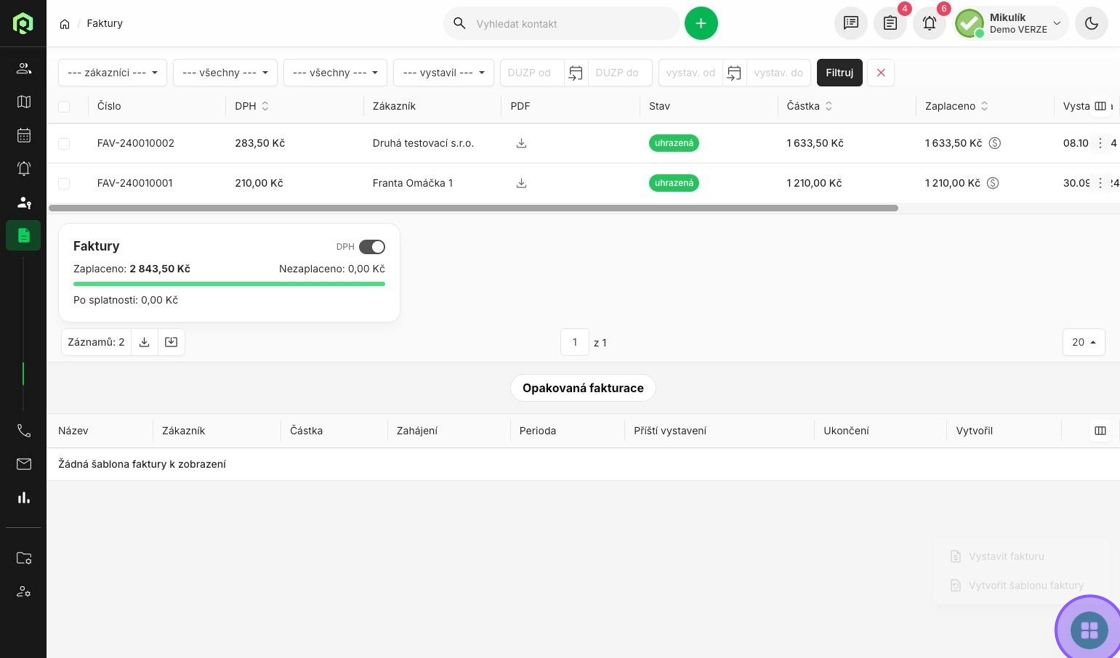Click the Faktury breadcrumb item
The image size is (1120, 658).
point(105,24)
